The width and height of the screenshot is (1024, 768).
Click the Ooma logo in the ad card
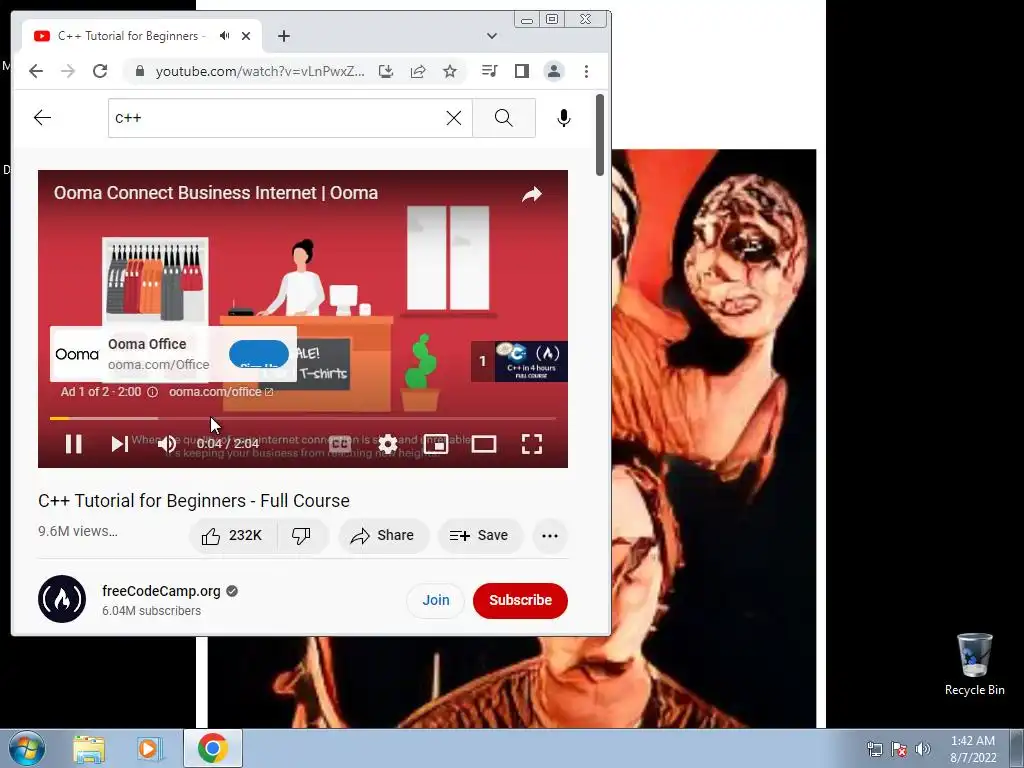coord(77,354)
